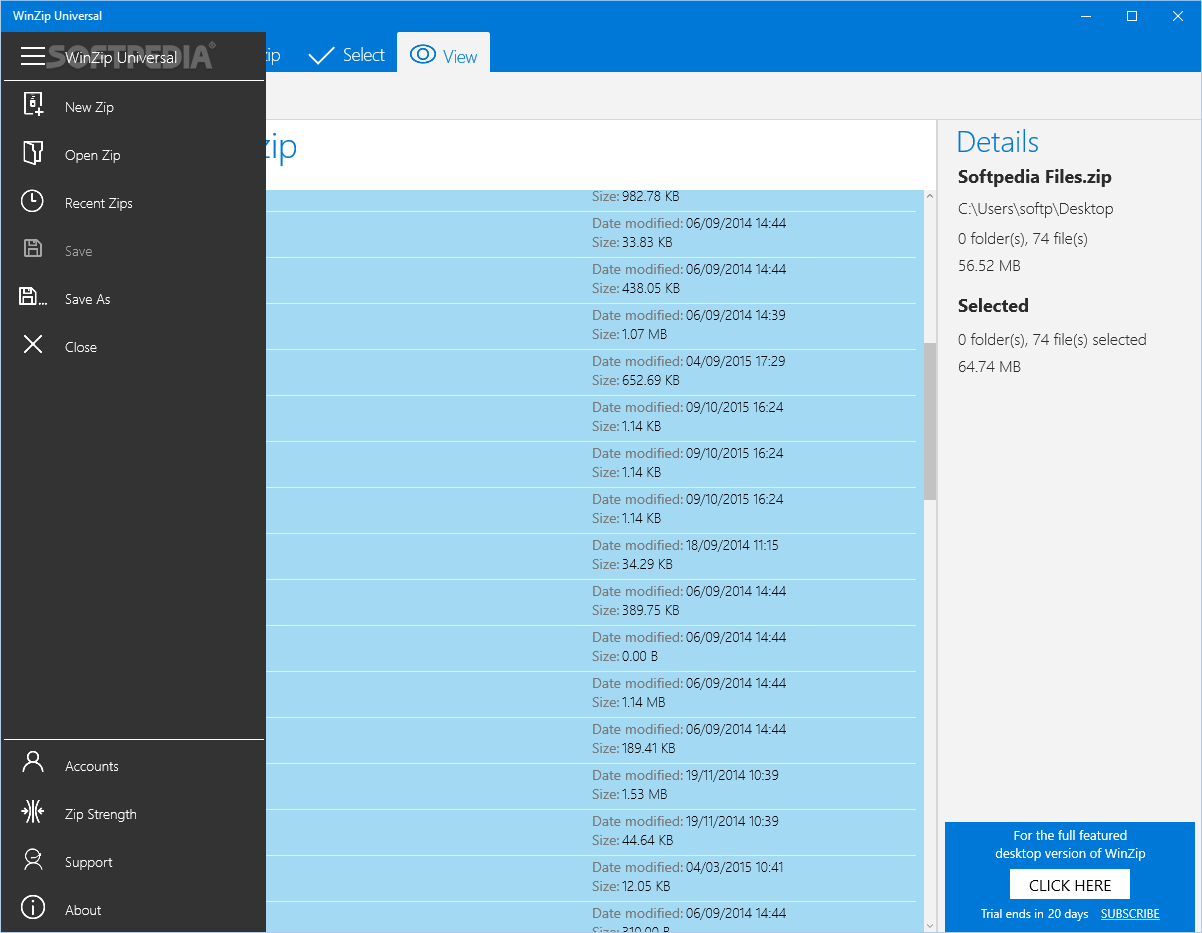Select row modified 04/09/2015 17:29

pos(591,372)
